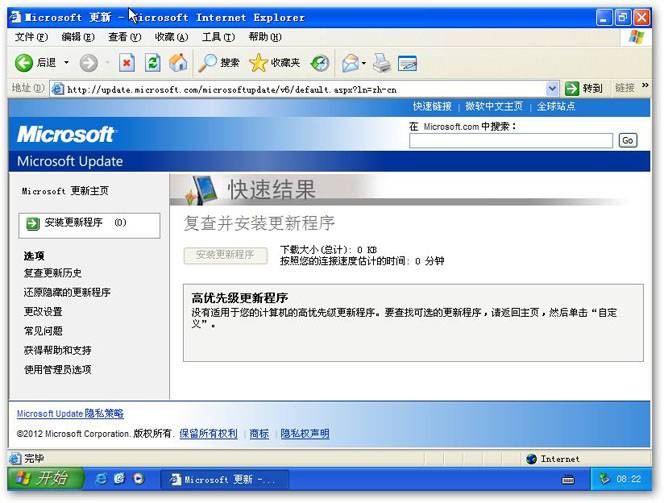This screenshot has width=664, height=503.
Task: Click the Internet zone globe in status bar
Action: [531, 459]
